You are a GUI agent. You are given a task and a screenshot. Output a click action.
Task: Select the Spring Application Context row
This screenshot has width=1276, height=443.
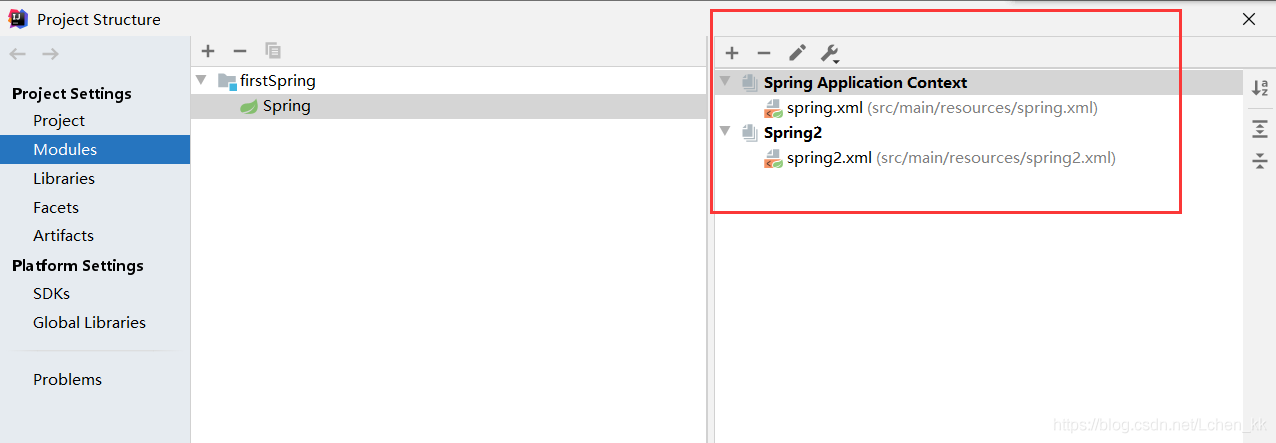pos(978,83)
